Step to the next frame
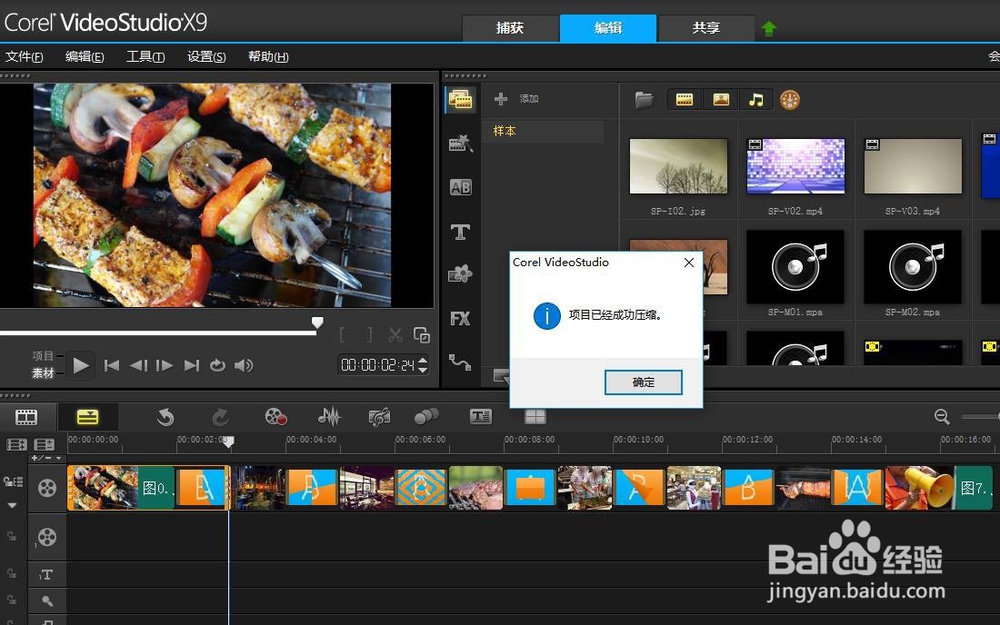Screen dimensions: 1000x625 click(165, 365)
